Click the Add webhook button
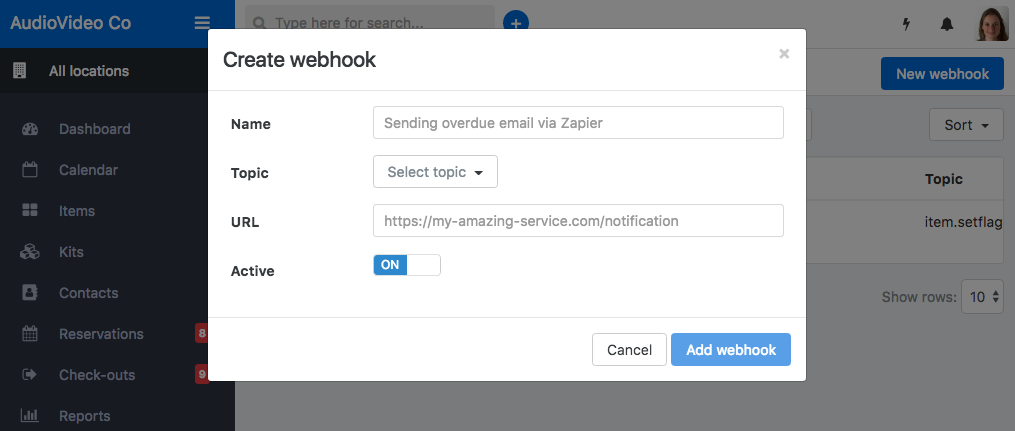Image resolution: width=1015 pixels, height=431 pixels. coord(731,349)
